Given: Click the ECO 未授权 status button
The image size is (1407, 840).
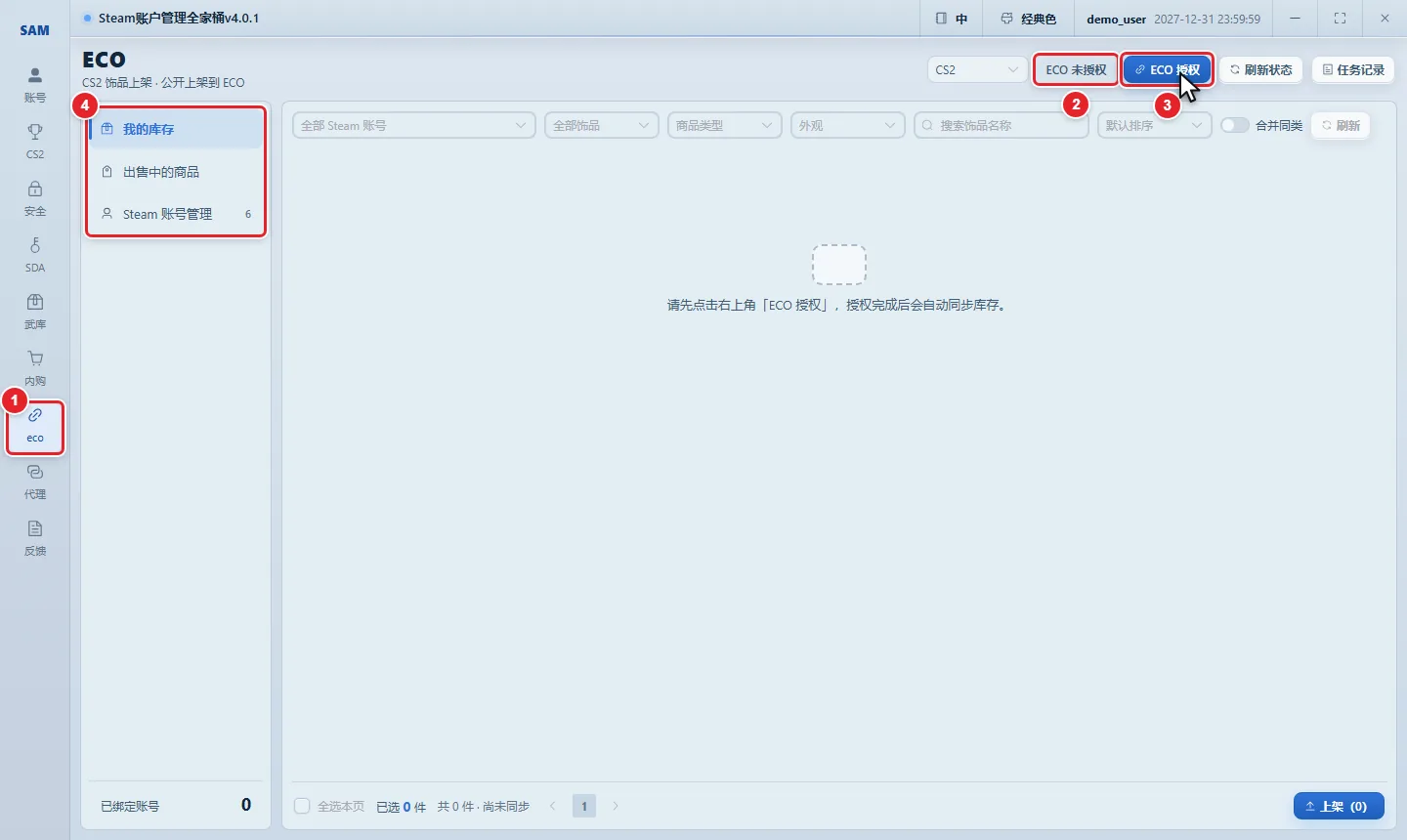Looking at the screenshot, I should (x=1076, y=69).
